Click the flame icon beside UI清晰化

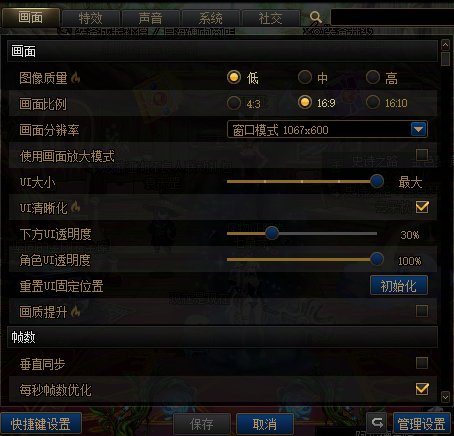[76, 207]
